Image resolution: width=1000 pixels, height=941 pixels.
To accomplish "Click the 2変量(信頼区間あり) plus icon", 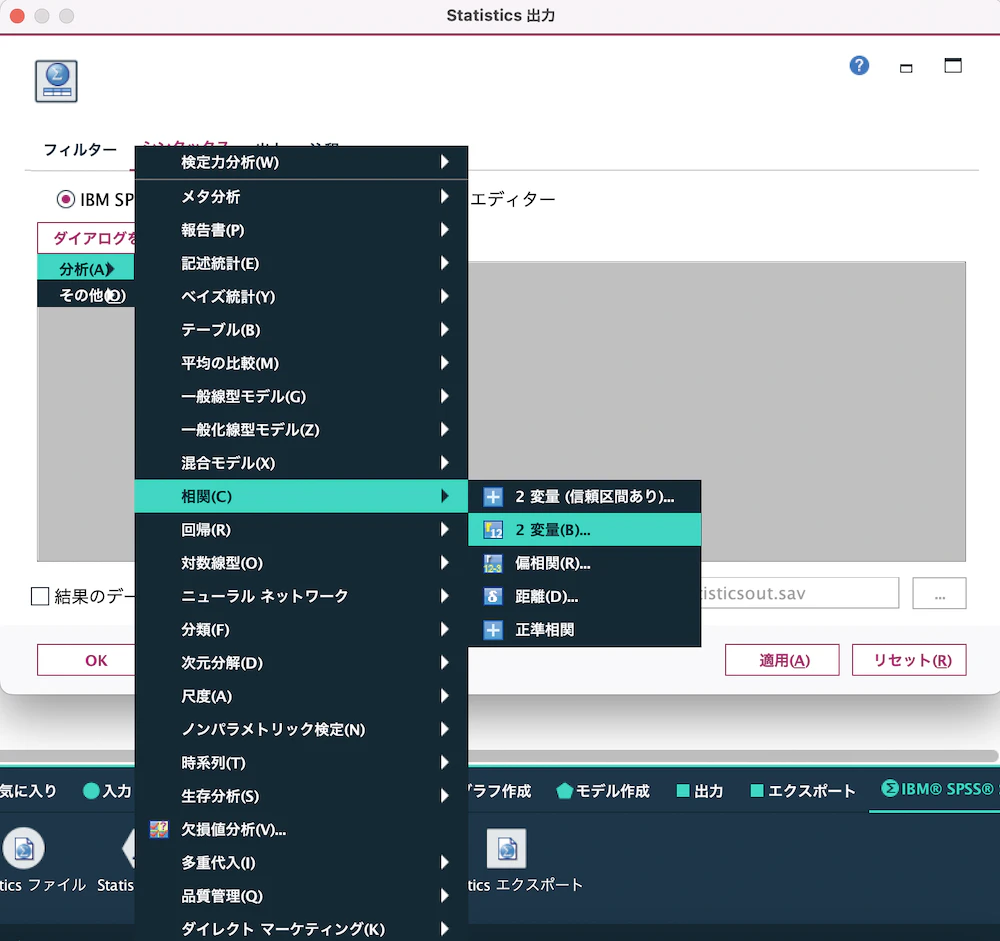I will (492, 496).
